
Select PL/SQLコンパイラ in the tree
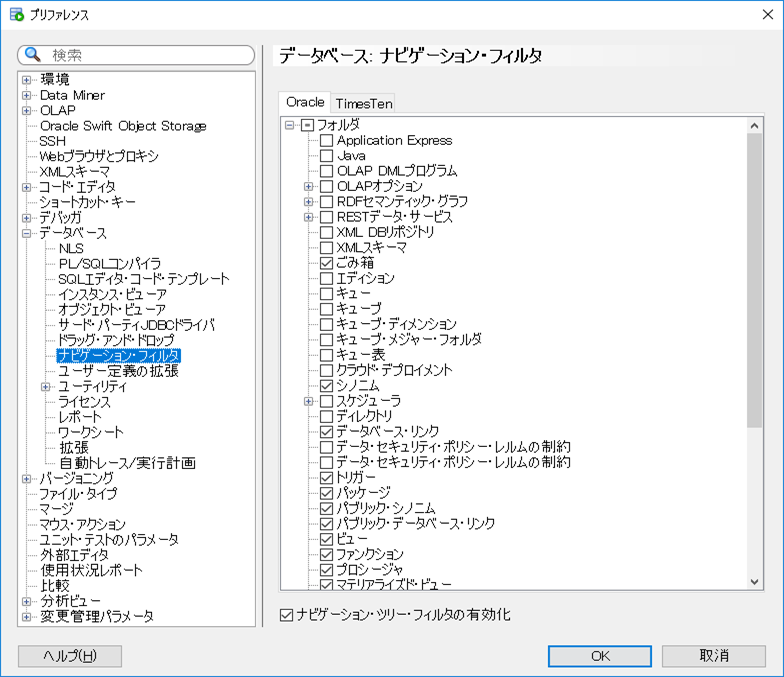(110, 264)
